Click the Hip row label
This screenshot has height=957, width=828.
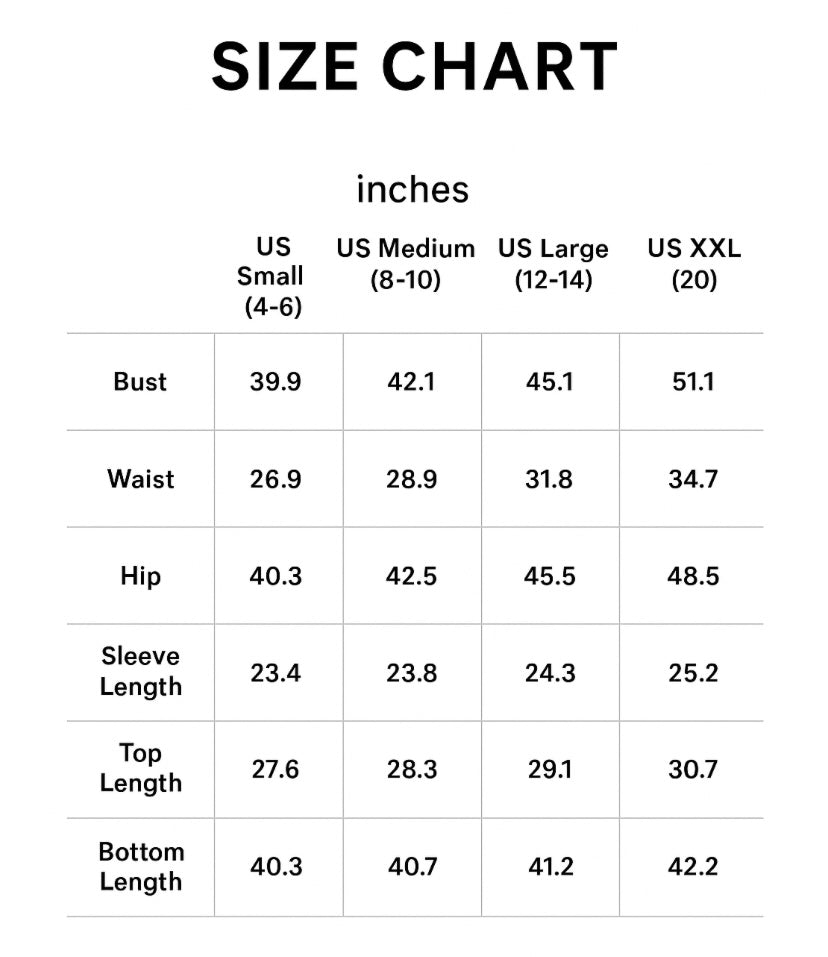140,576
